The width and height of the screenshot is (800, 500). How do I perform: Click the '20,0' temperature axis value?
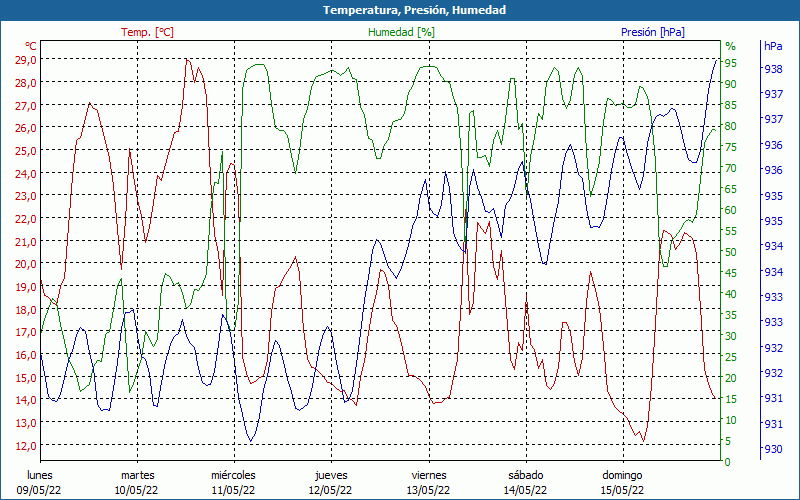pyautogui.click(x=26, y=264)
